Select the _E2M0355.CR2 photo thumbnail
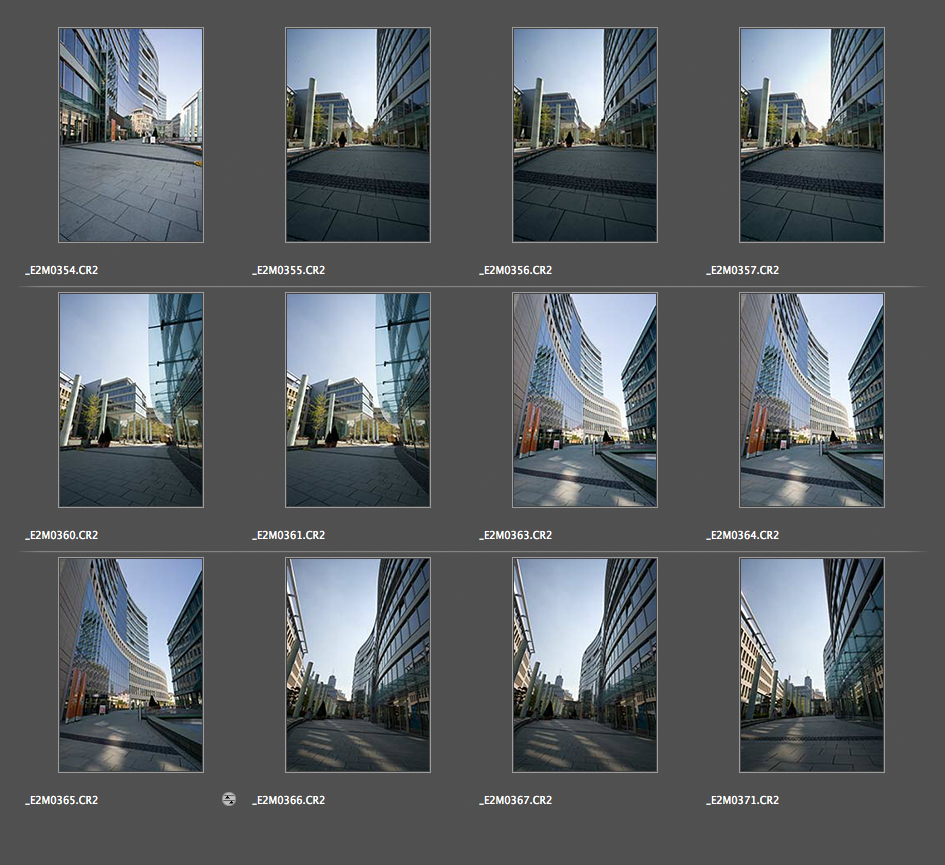This screenshot has height=865, width=945. pos(358,135)
